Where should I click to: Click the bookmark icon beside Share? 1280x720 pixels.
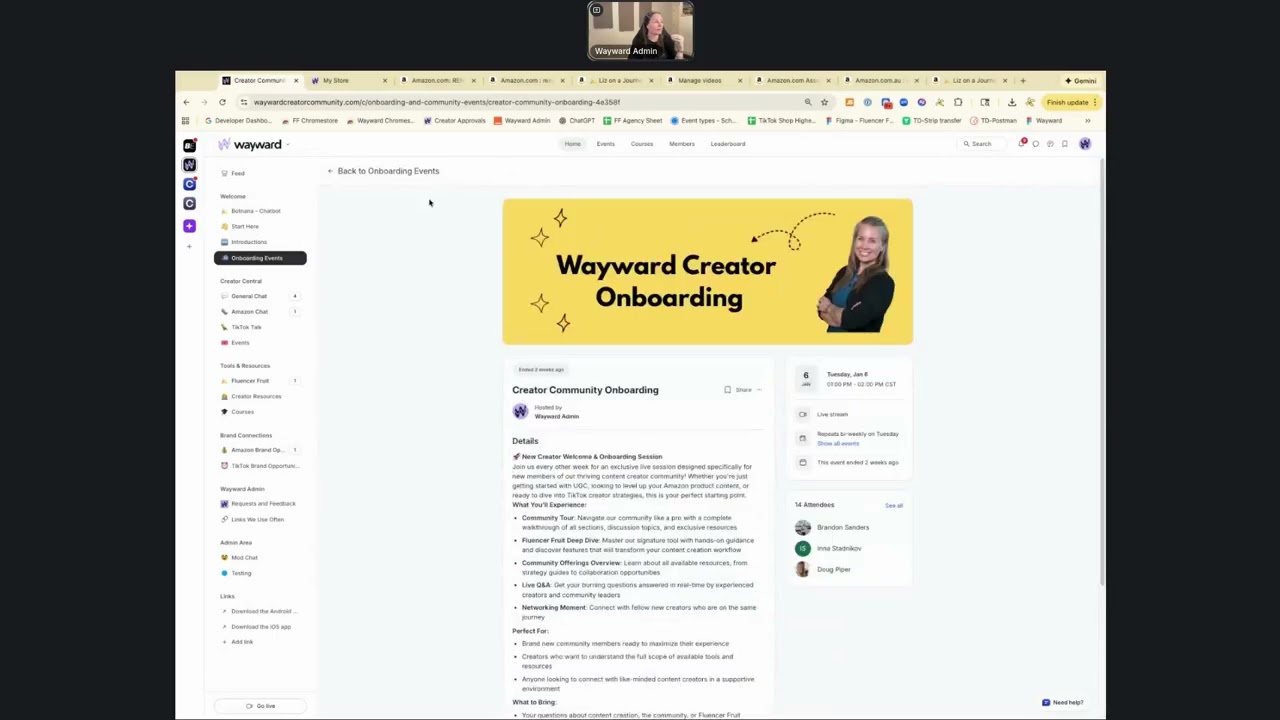[727, 390]
